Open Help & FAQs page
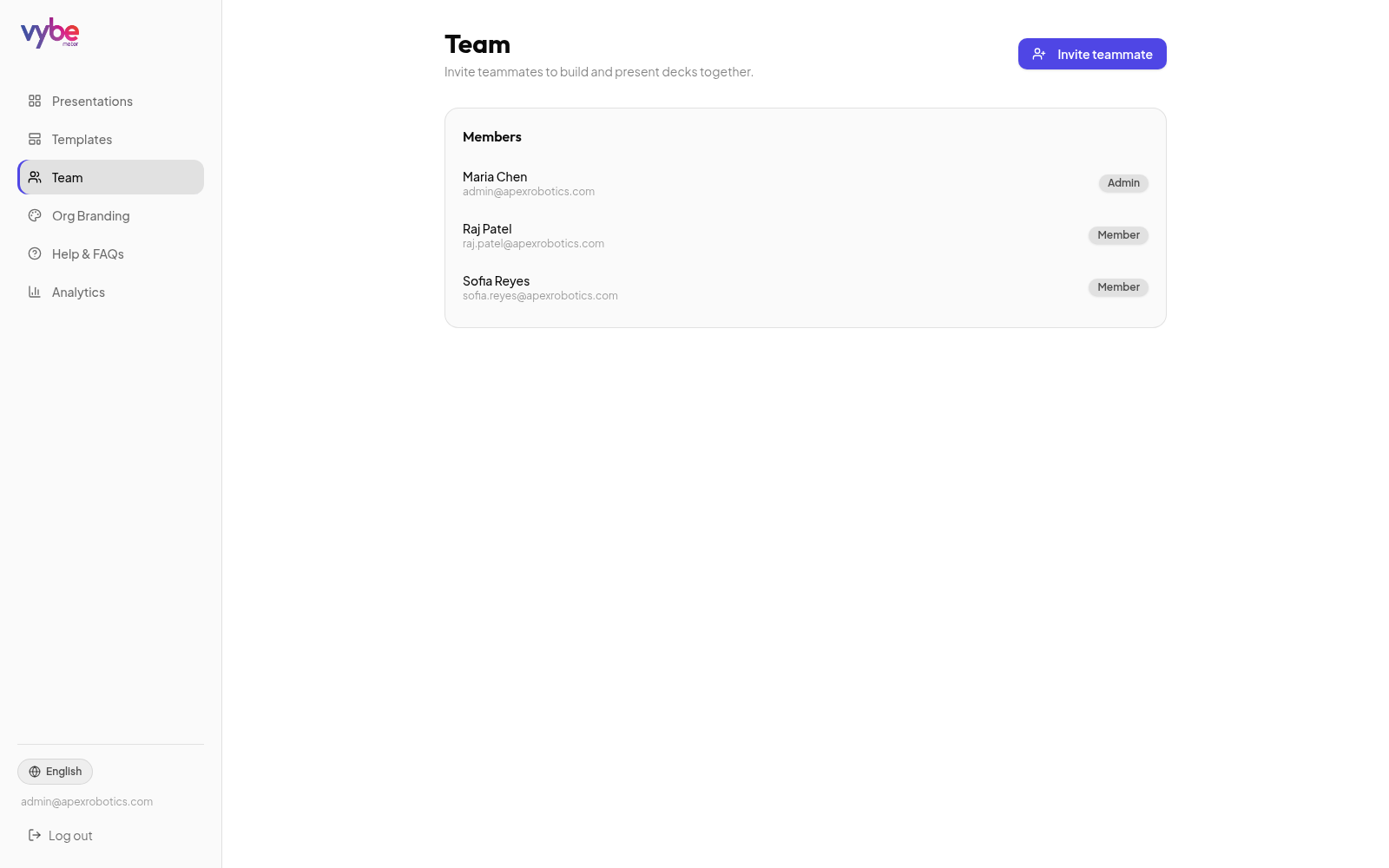Screen dimensions: 1389x868 [x=110, y=253]
